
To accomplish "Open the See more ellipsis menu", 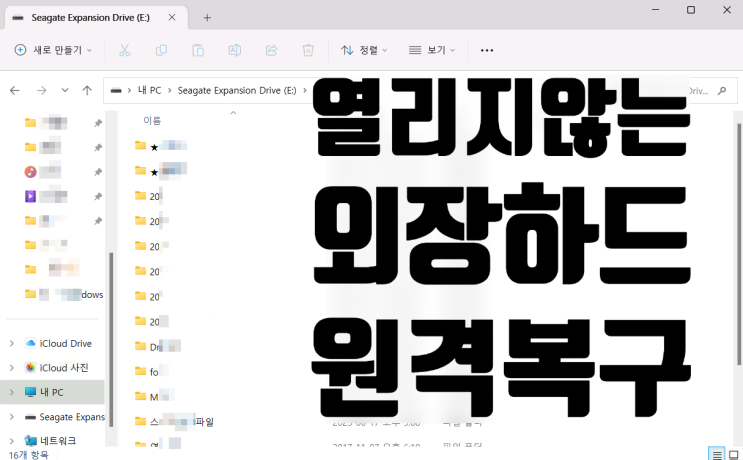I will tap(487, 50).
